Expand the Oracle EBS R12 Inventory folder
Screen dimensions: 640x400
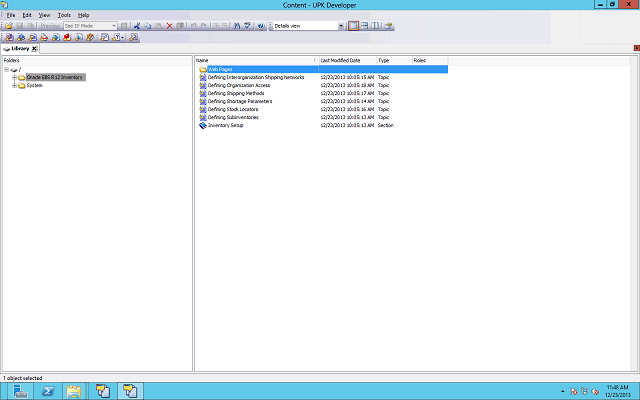coord(14,77)
